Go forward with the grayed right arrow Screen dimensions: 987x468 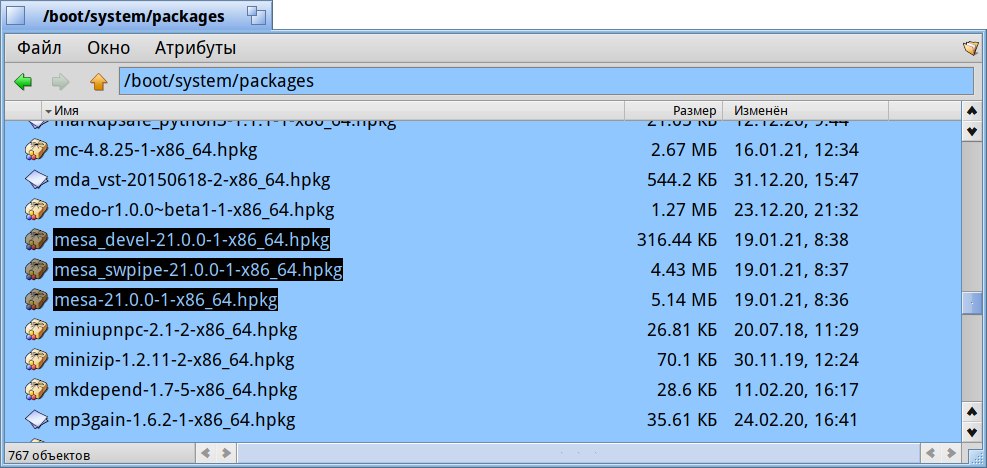pos(60,81)
